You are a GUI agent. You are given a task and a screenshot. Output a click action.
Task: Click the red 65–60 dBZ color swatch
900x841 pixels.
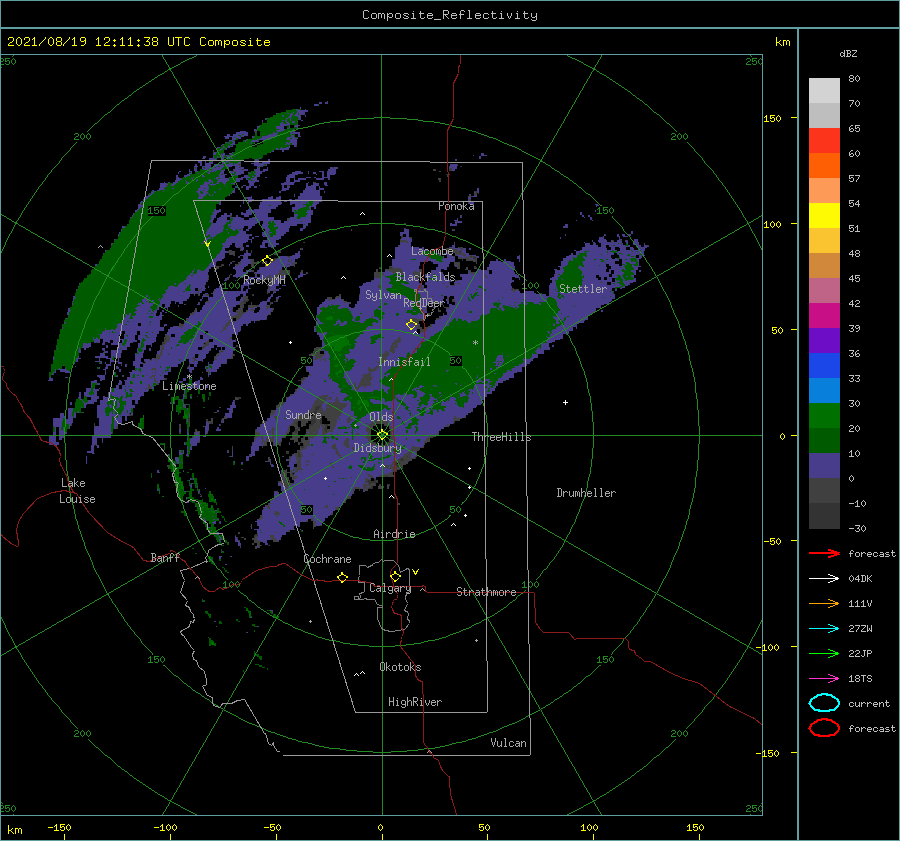[x=824, y=141]
